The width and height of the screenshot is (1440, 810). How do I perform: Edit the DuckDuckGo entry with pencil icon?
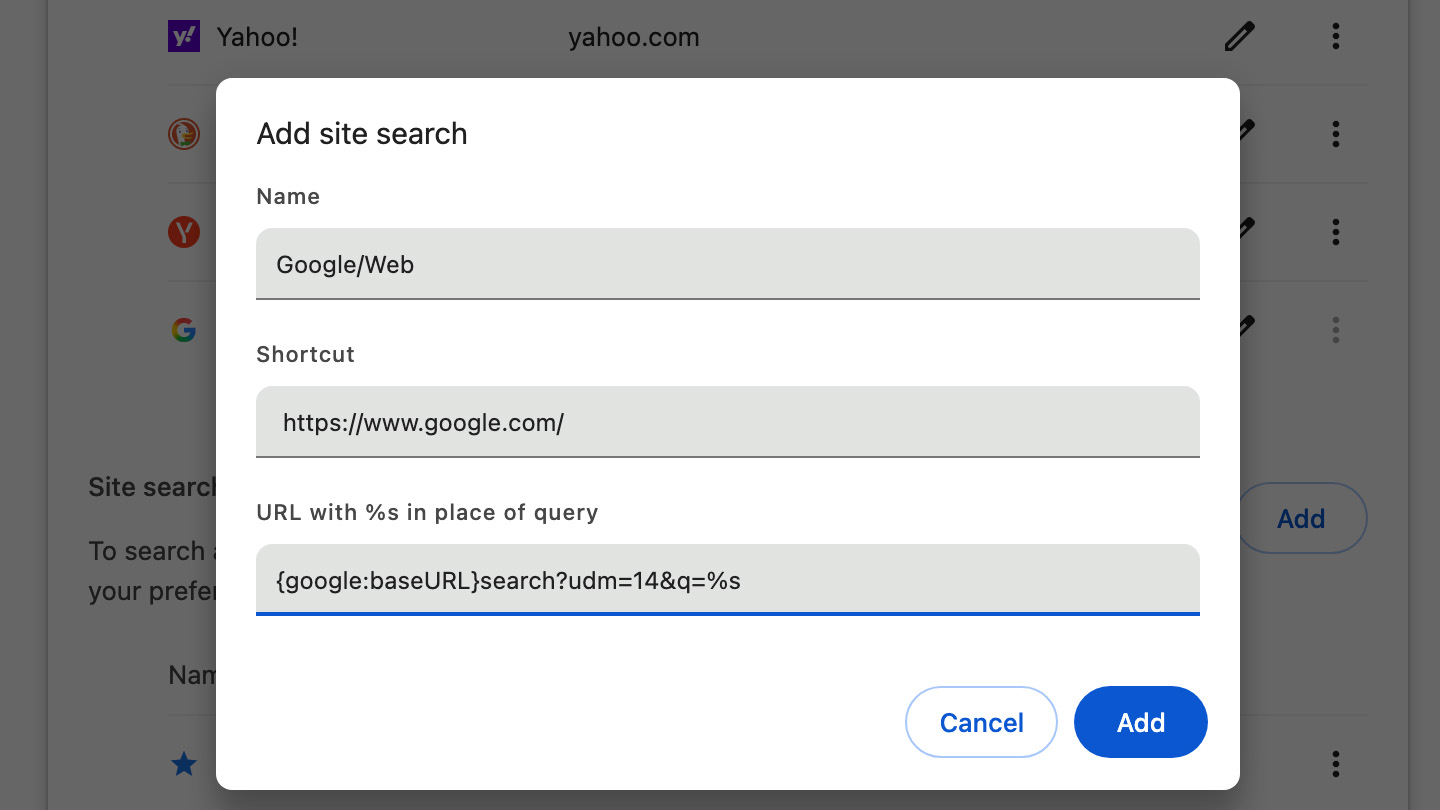coord(1246,130)
